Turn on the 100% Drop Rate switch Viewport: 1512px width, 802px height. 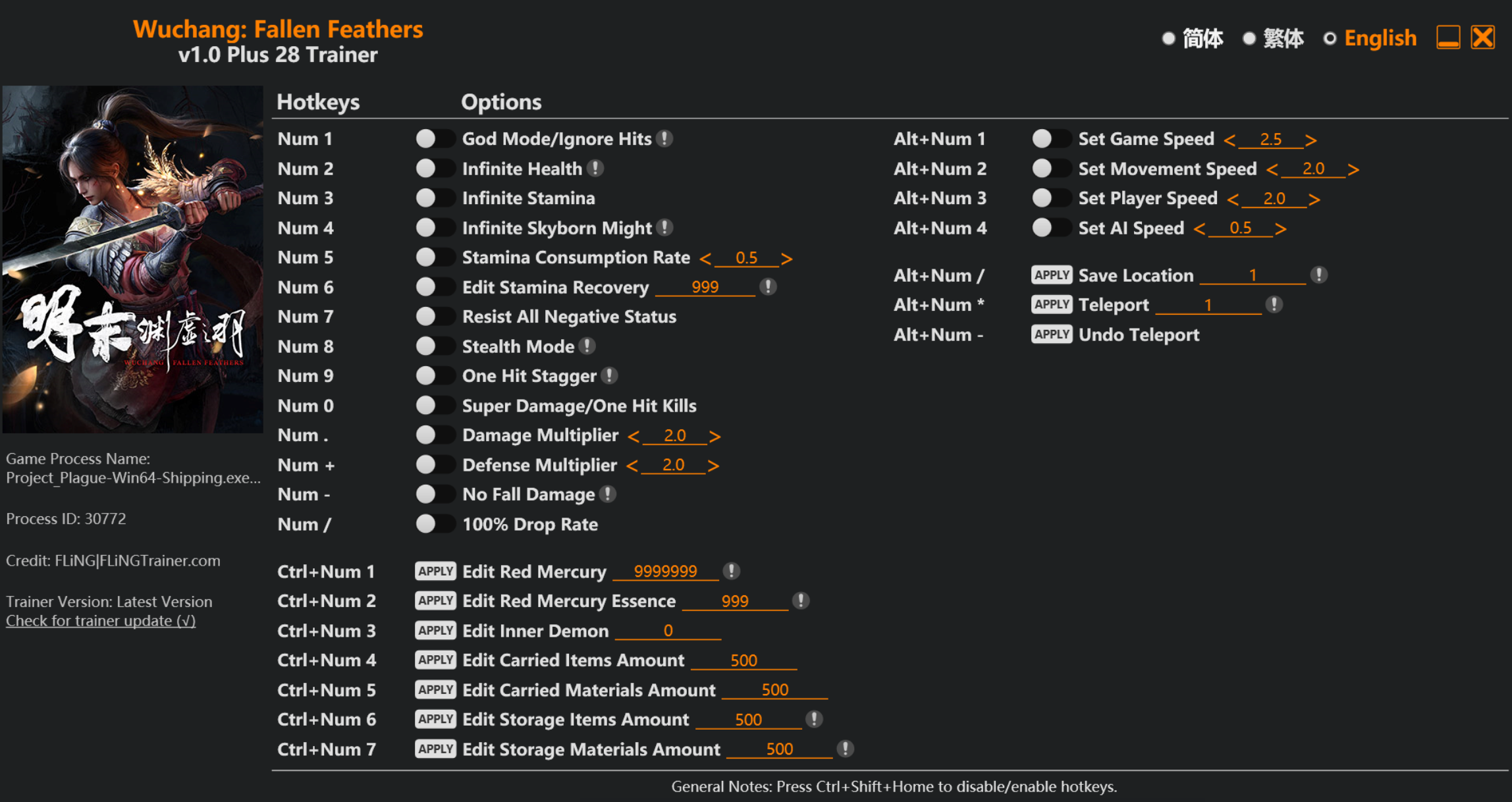click(434, 524)
